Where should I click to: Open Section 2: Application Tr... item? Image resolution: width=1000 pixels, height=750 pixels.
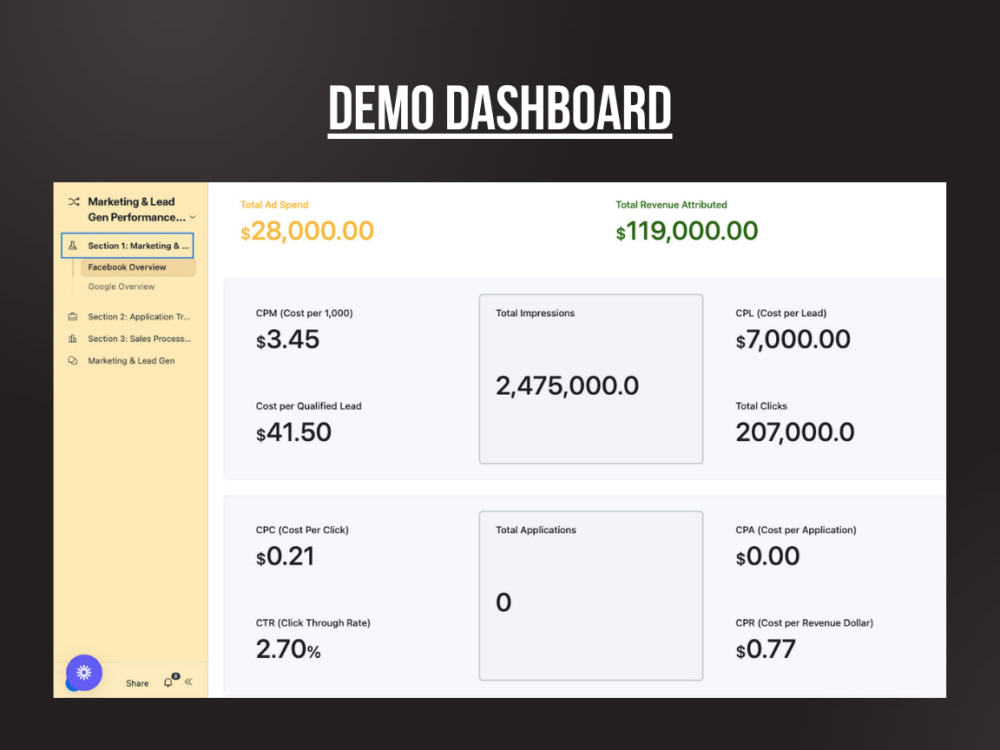pos(138,316)
